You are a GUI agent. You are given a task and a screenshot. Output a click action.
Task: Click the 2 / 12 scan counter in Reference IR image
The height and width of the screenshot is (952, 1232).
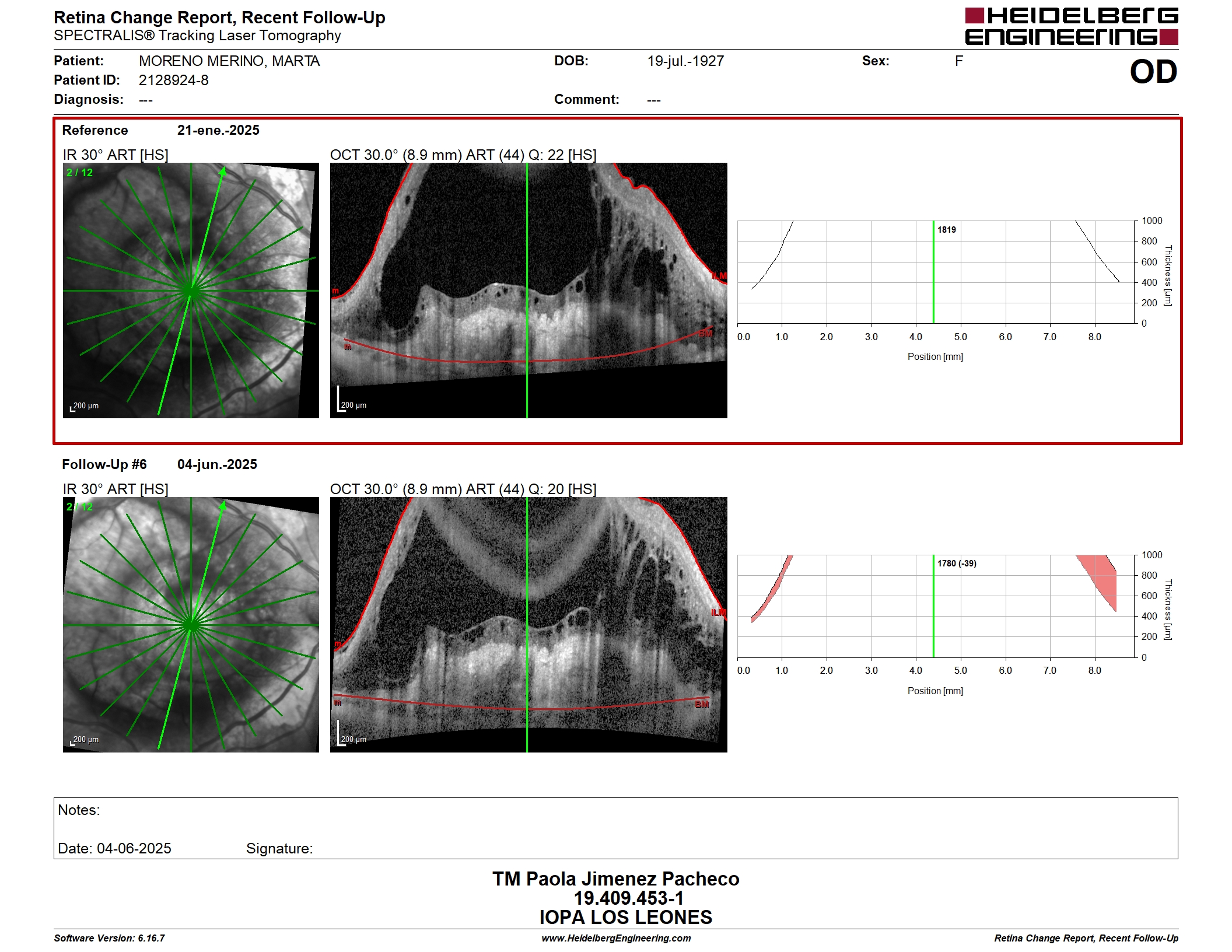79,173
